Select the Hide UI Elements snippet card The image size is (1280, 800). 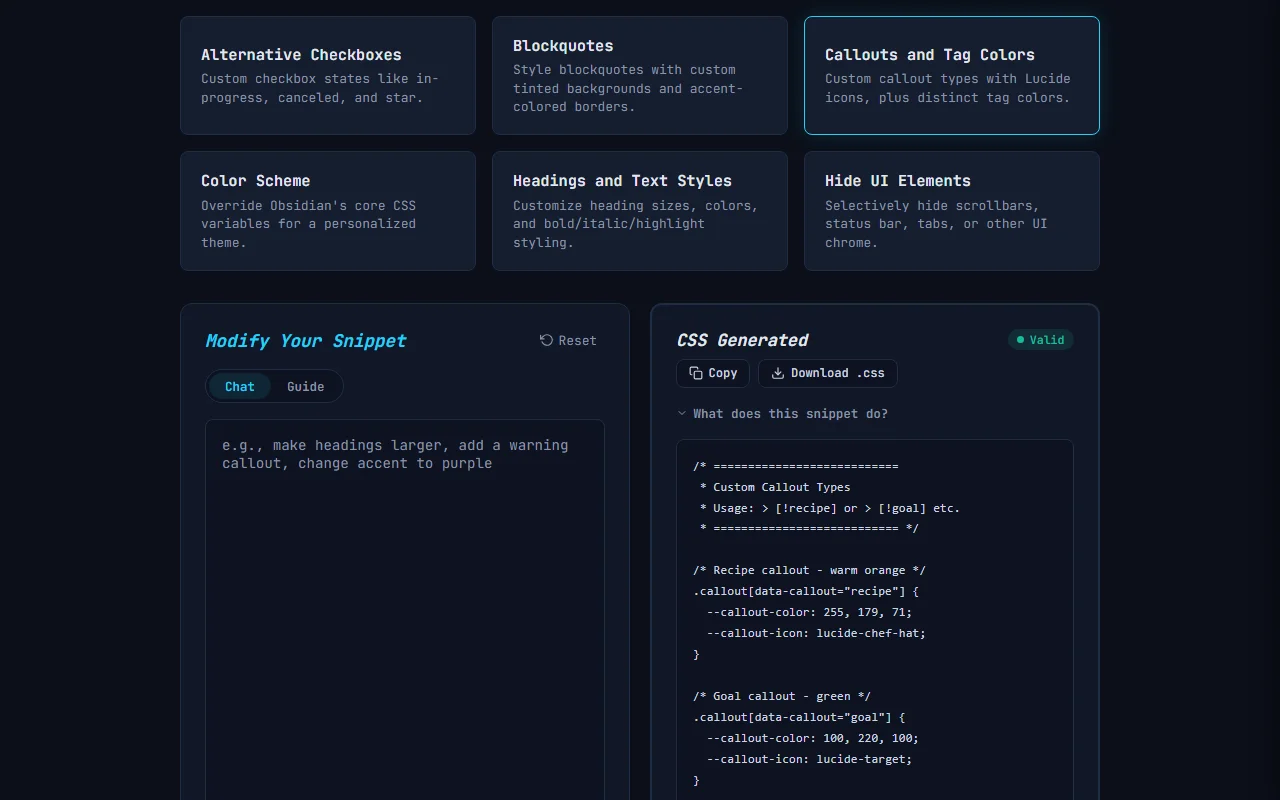[x=951, y=211]
